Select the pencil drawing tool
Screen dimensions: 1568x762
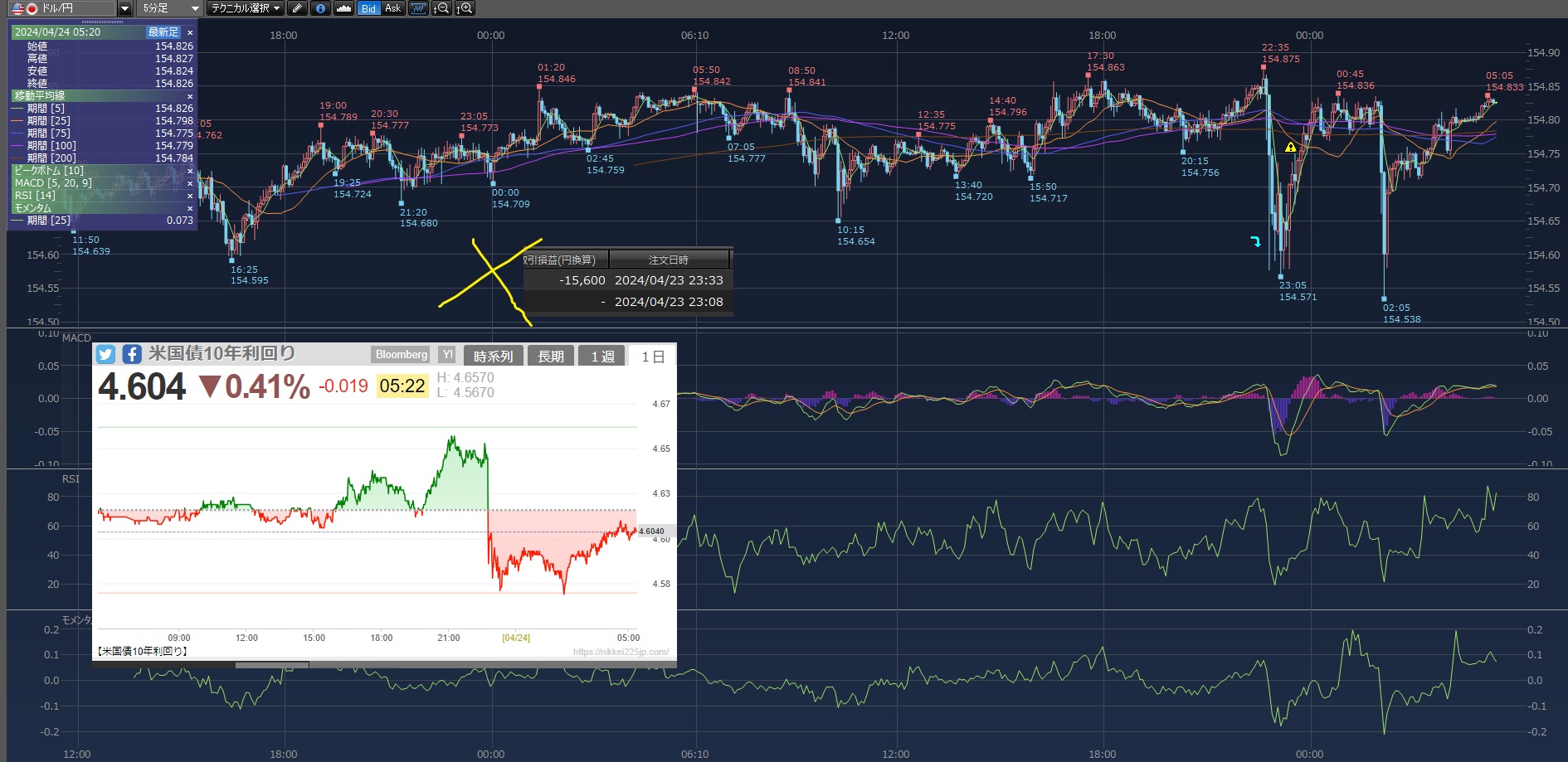coord(298,8)
